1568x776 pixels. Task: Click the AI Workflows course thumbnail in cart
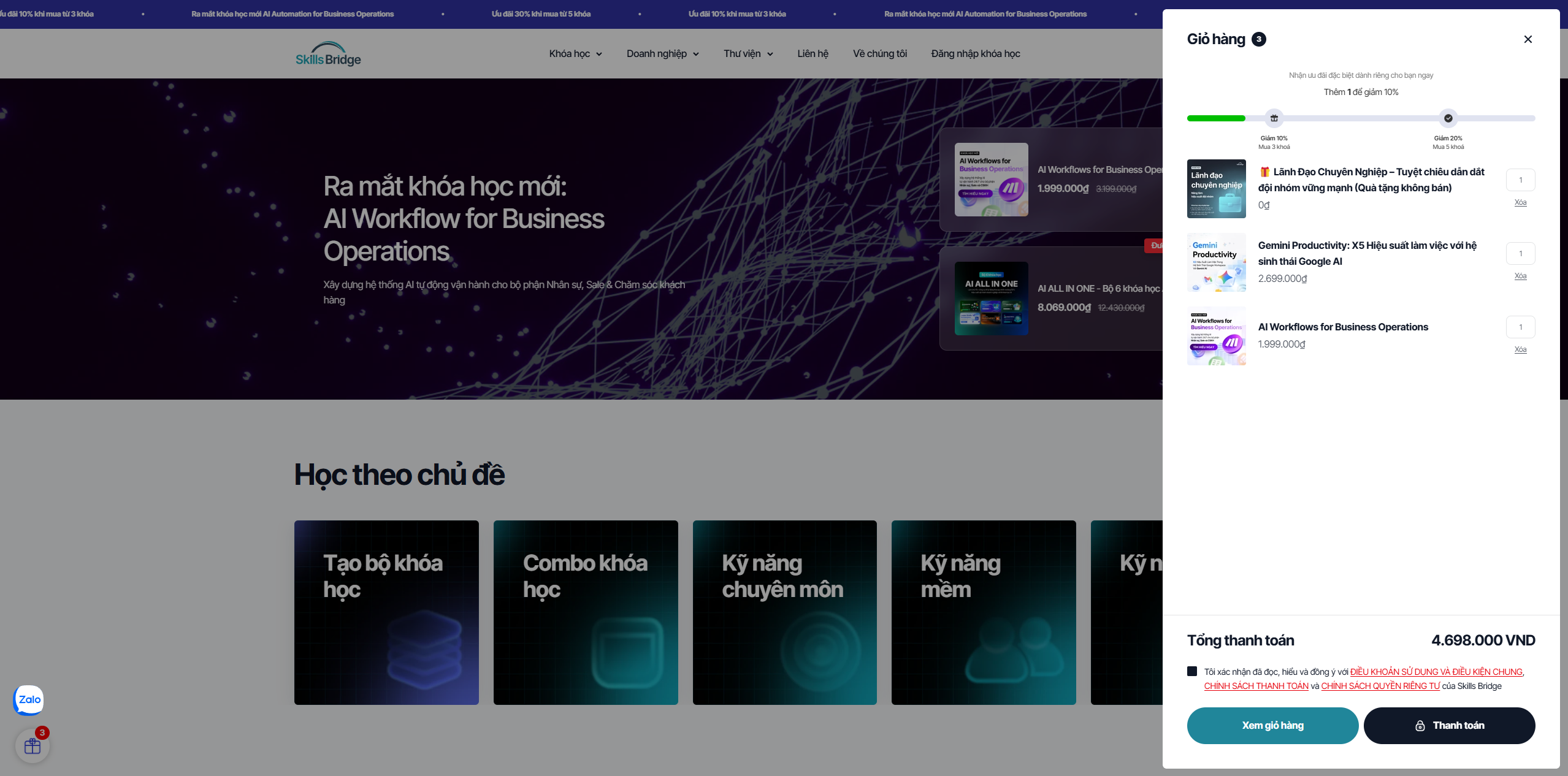point(1216,336)
